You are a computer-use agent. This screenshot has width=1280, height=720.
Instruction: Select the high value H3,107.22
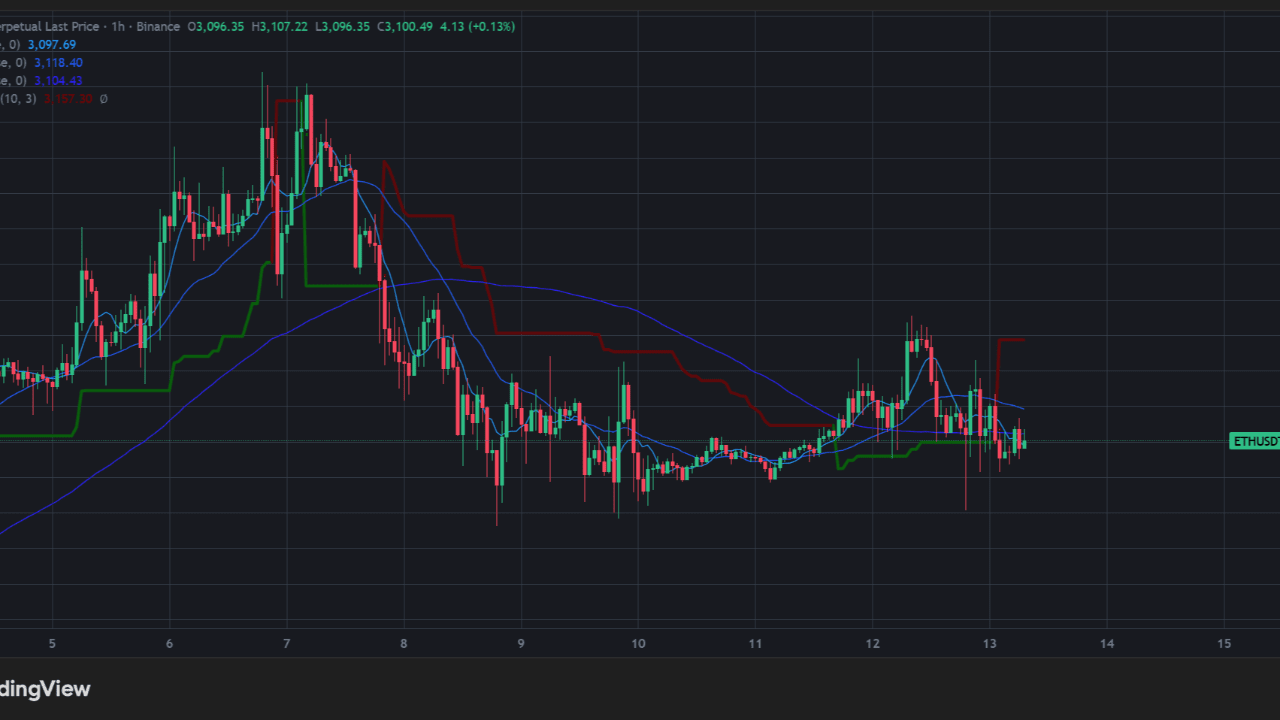279,27
